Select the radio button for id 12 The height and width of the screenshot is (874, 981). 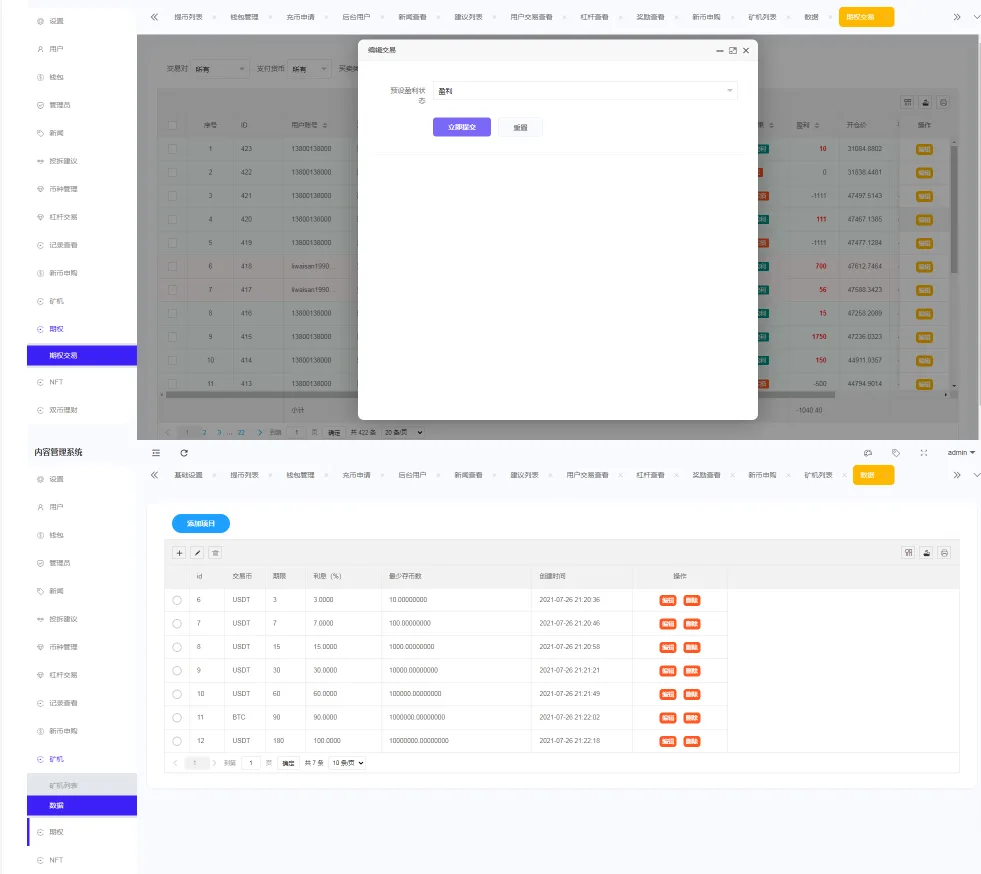point(177,741)
